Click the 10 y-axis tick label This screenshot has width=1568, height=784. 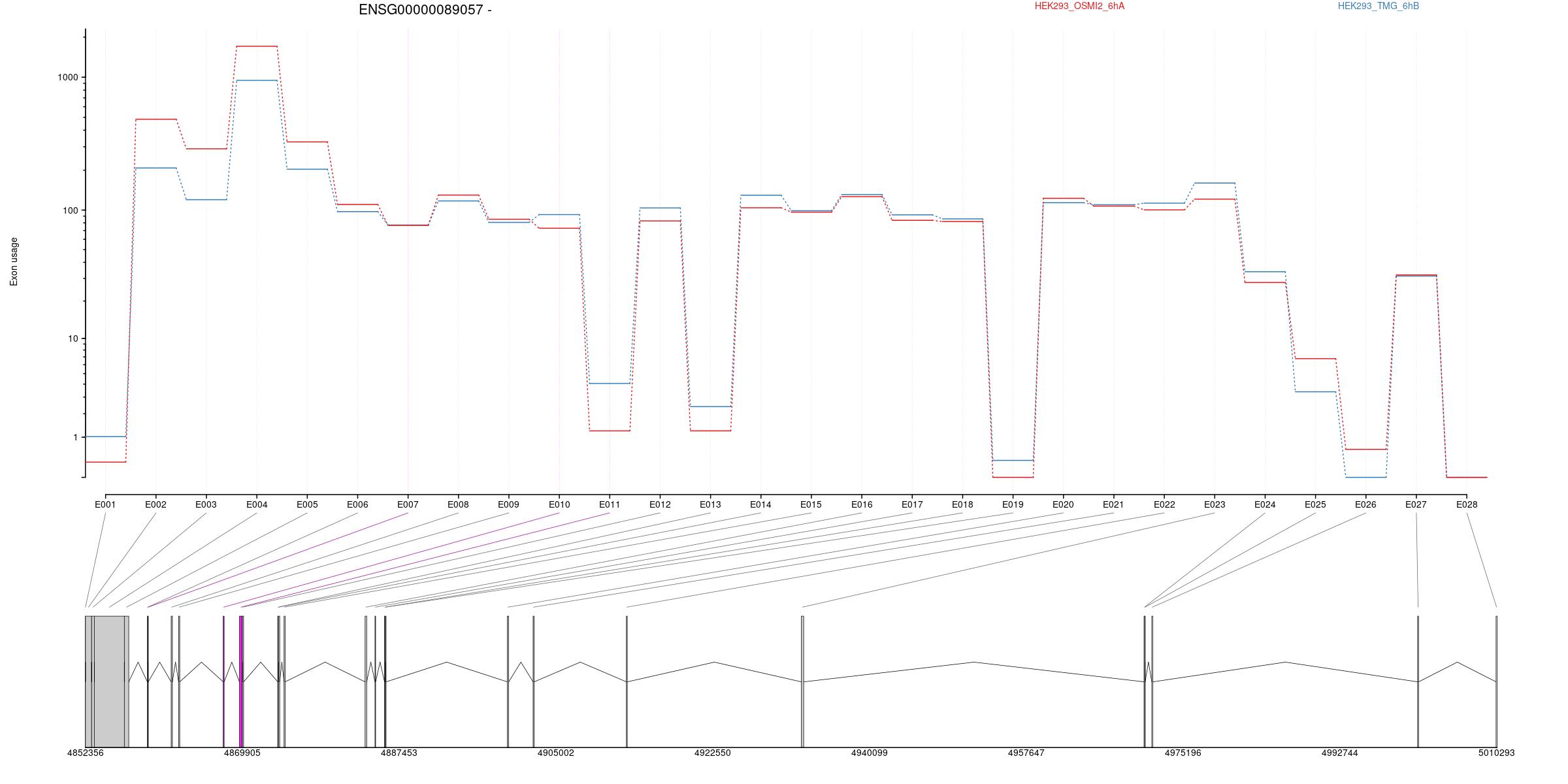click(73, 338)
